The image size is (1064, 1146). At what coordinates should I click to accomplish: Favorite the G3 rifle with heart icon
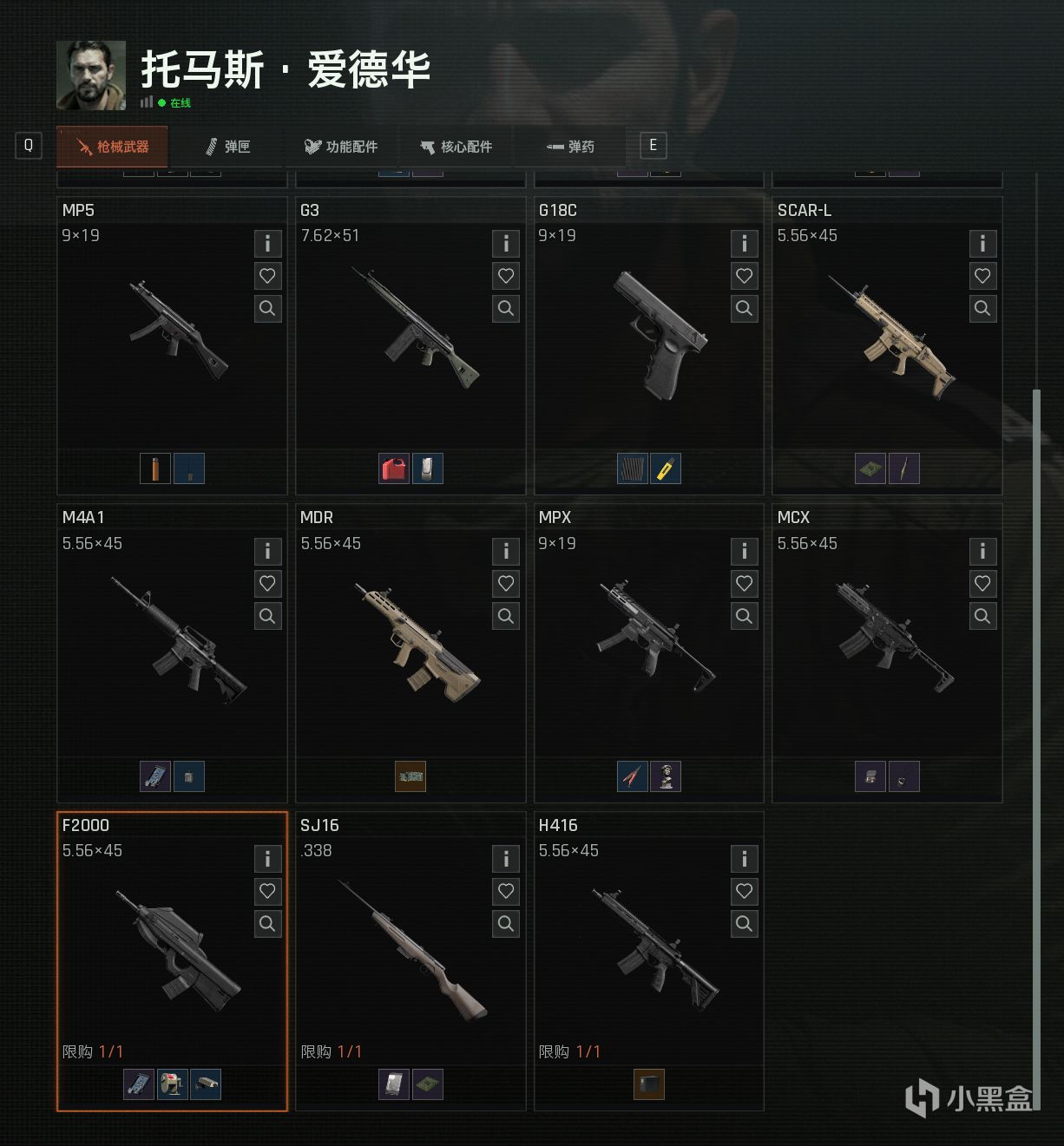(x=506, y=276)
